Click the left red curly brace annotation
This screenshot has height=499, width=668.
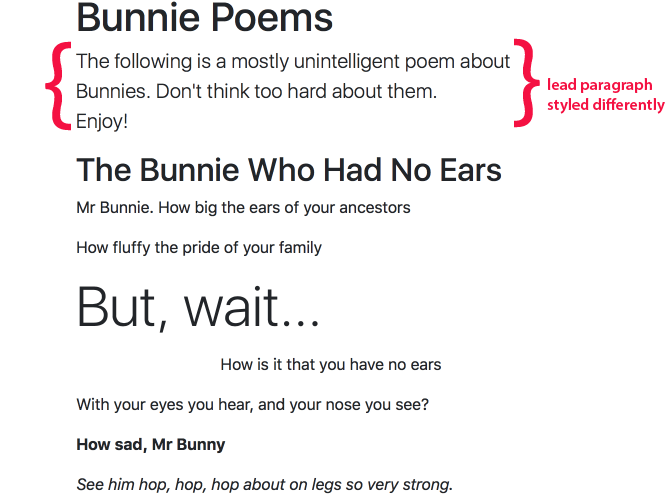tap(58, 86)
